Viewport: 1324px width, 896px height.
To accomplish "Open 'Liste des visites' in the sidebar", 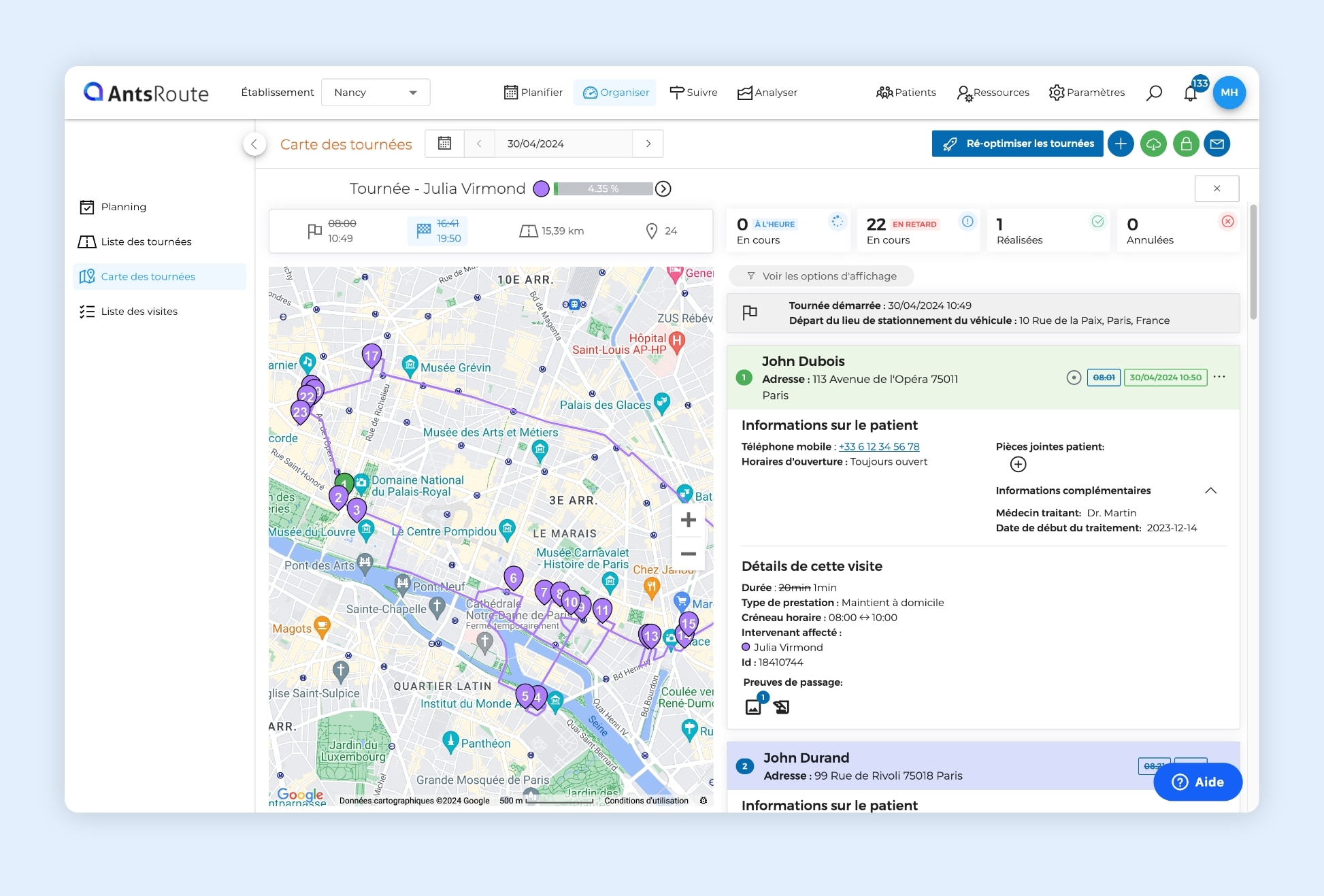I will coord(140,311).
